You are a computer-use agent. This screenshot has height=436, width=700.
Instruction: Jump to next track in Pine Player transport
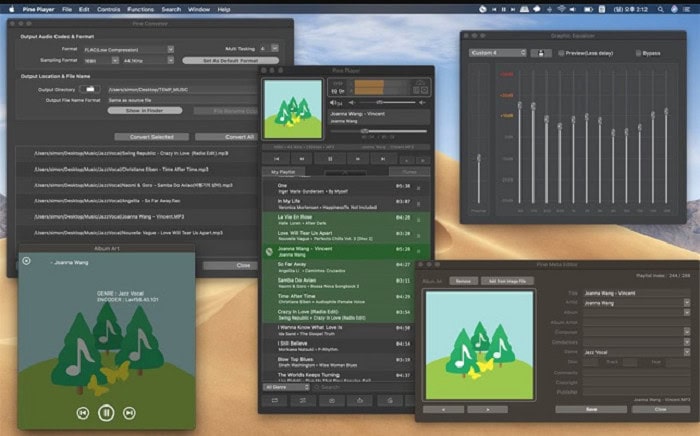point(383,158)
